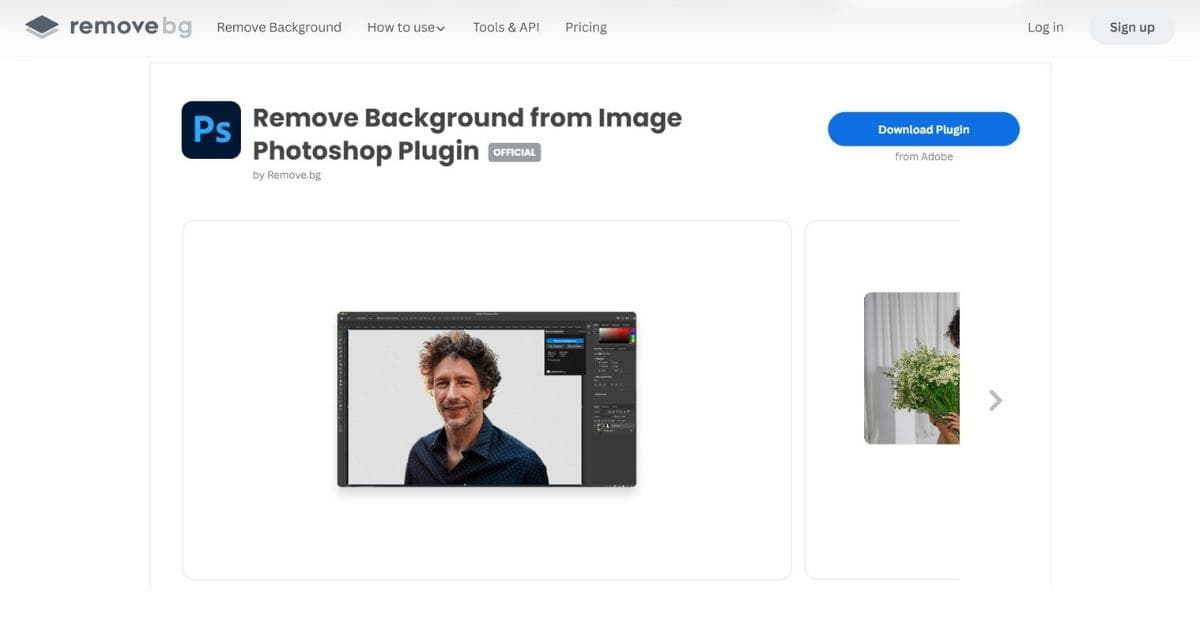This screenshot has height=628, width=1200.
Task: Go to next slide with right chevron
Action: click(x=995, y=400)
